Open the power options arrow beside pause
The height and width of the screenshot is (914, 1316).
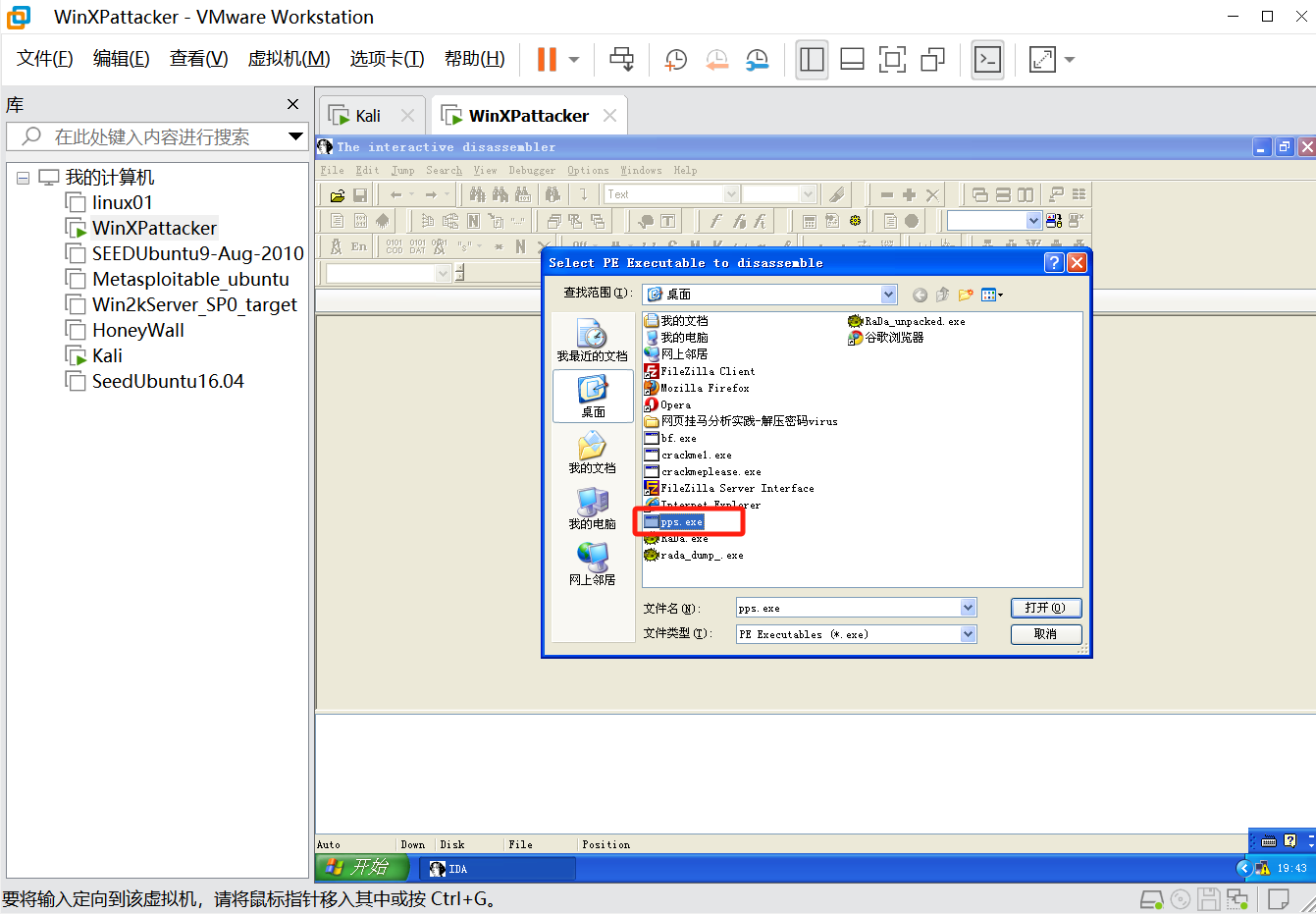point(574,60)
